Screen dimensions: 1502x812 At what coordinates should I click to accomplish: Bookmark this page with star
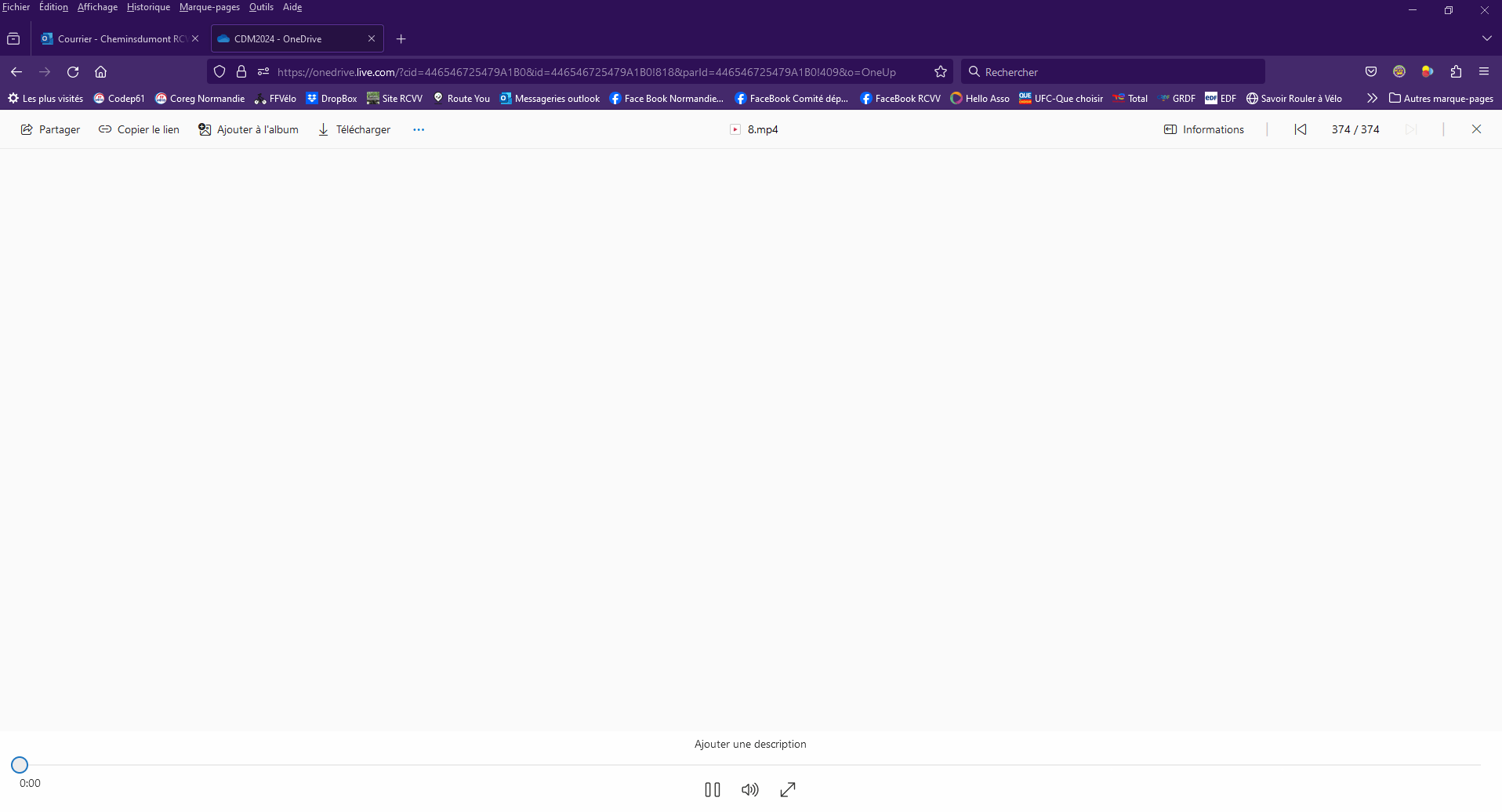pos(941,71)
